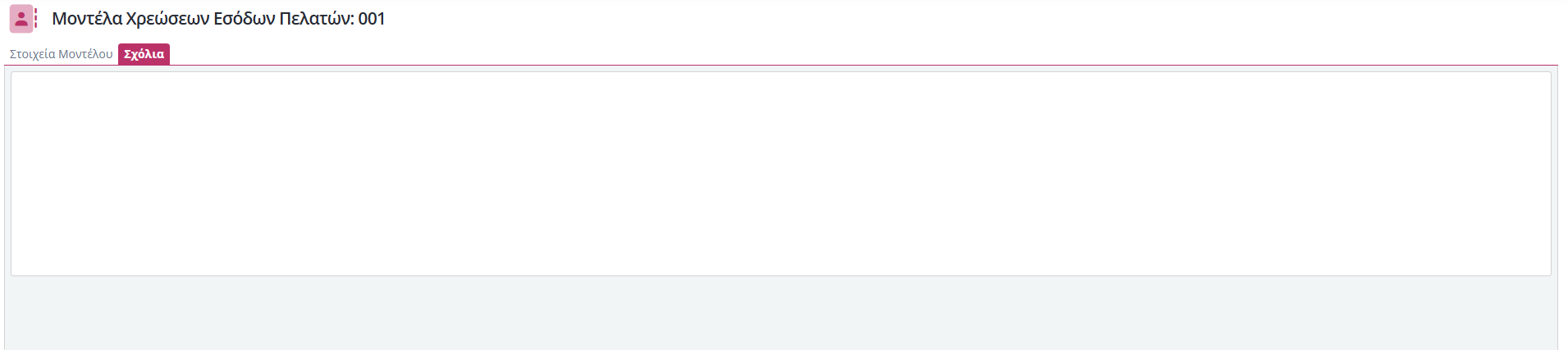Screen dimensions: 1568x350
Task: Select the Σχόλια tab
Action: (144, 54)
